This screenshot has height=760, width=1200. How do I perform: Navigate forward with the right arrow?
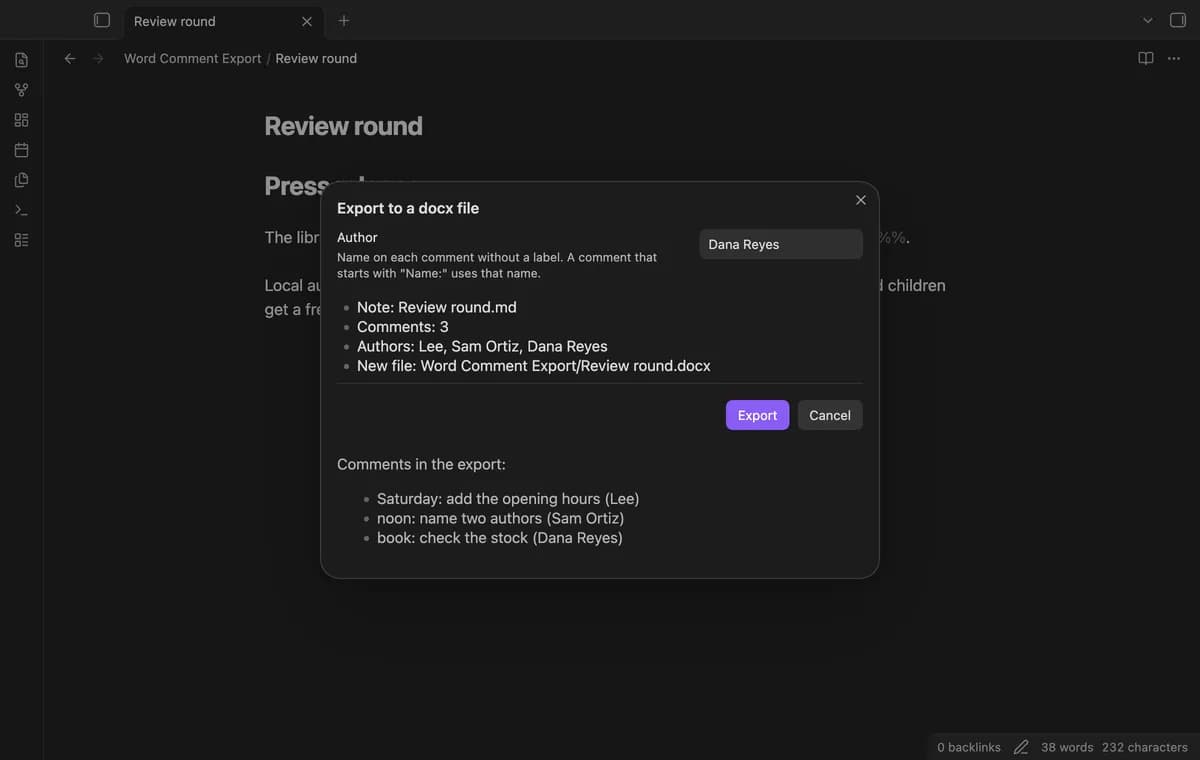coord(98,58)
